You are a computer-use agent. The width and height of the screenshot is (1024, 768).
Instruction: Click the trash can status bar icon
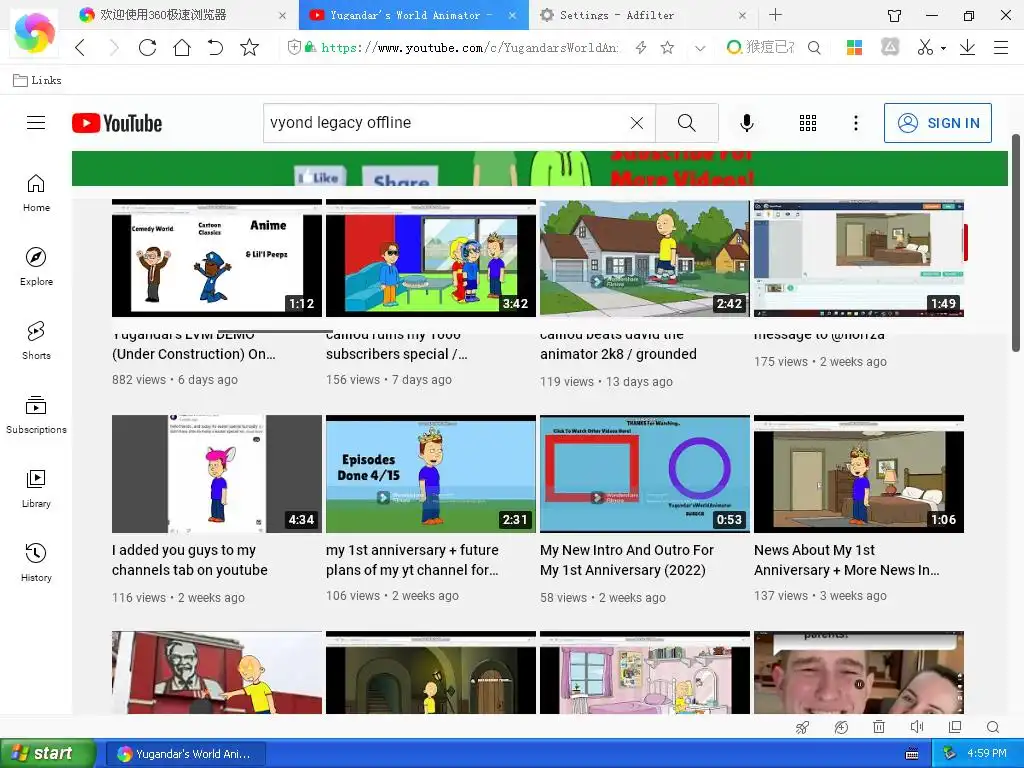pyautogui.click(x=879, y=727)
